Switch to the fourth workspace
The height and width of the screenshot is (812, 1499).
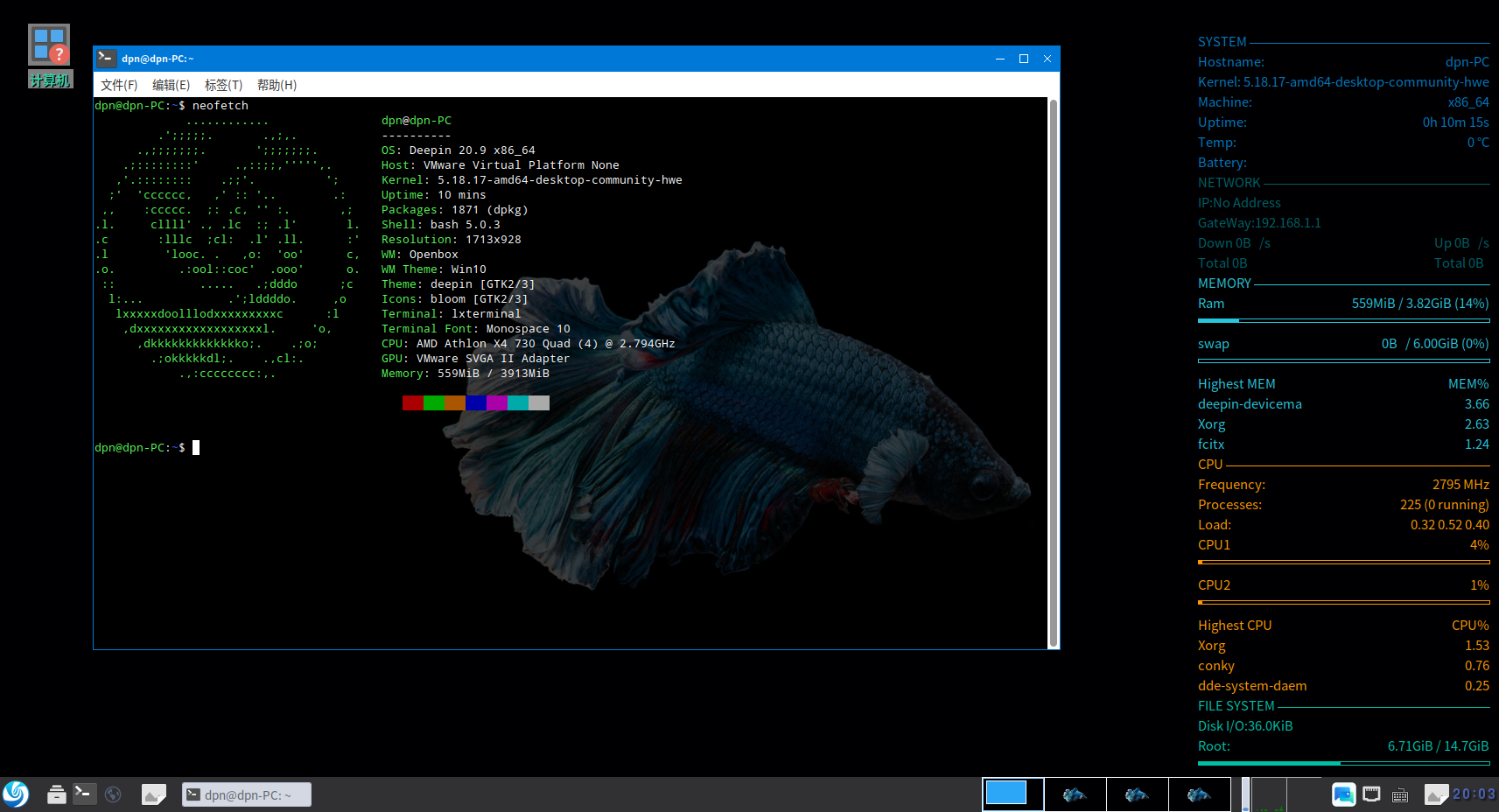coord(1200,794)
